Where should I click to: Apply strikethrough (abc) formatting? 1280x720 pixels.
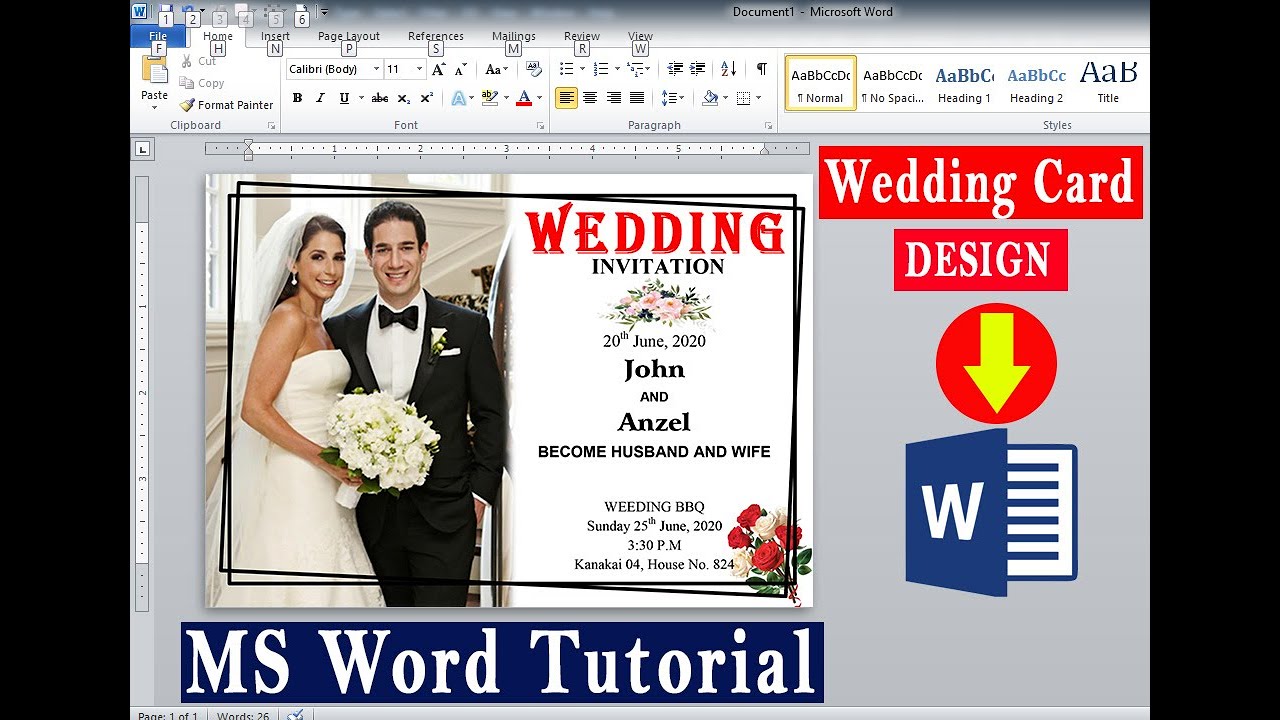(380, 98)
